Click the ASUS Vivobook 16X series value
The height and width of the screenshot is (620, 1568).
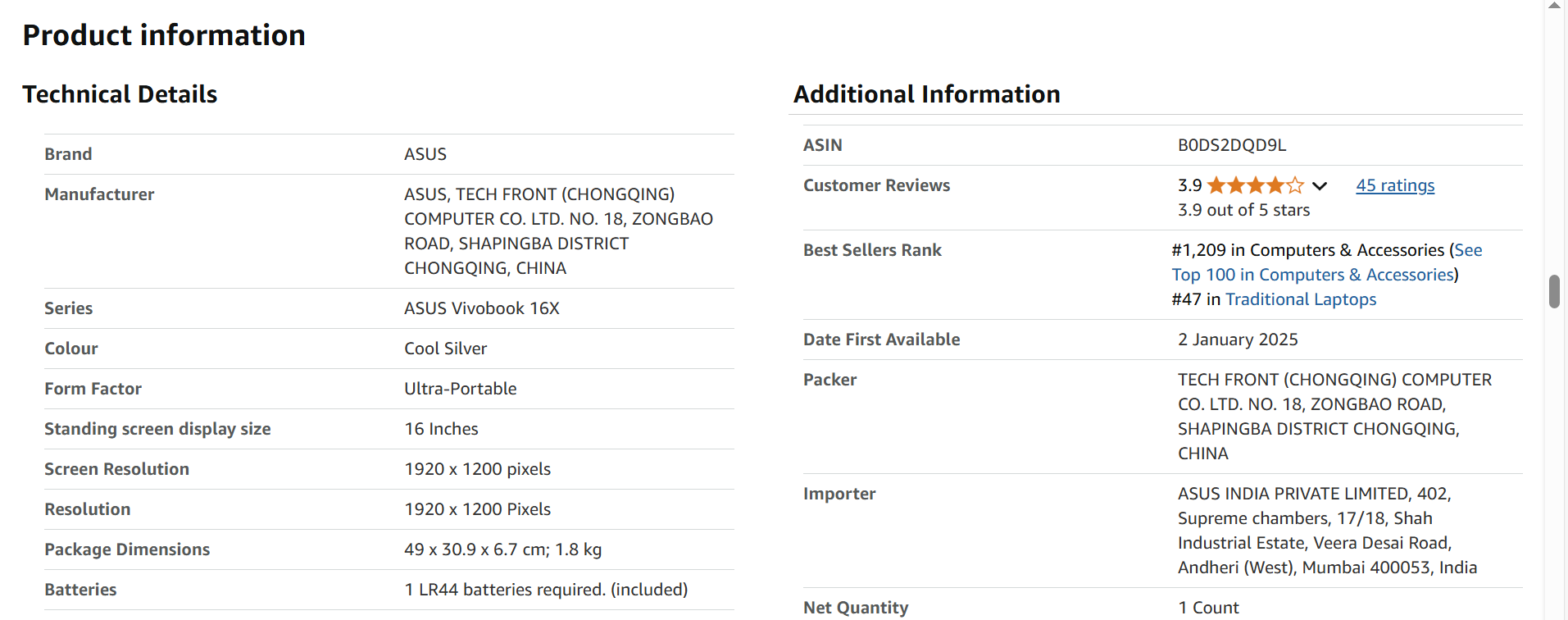tap(482, 308)
